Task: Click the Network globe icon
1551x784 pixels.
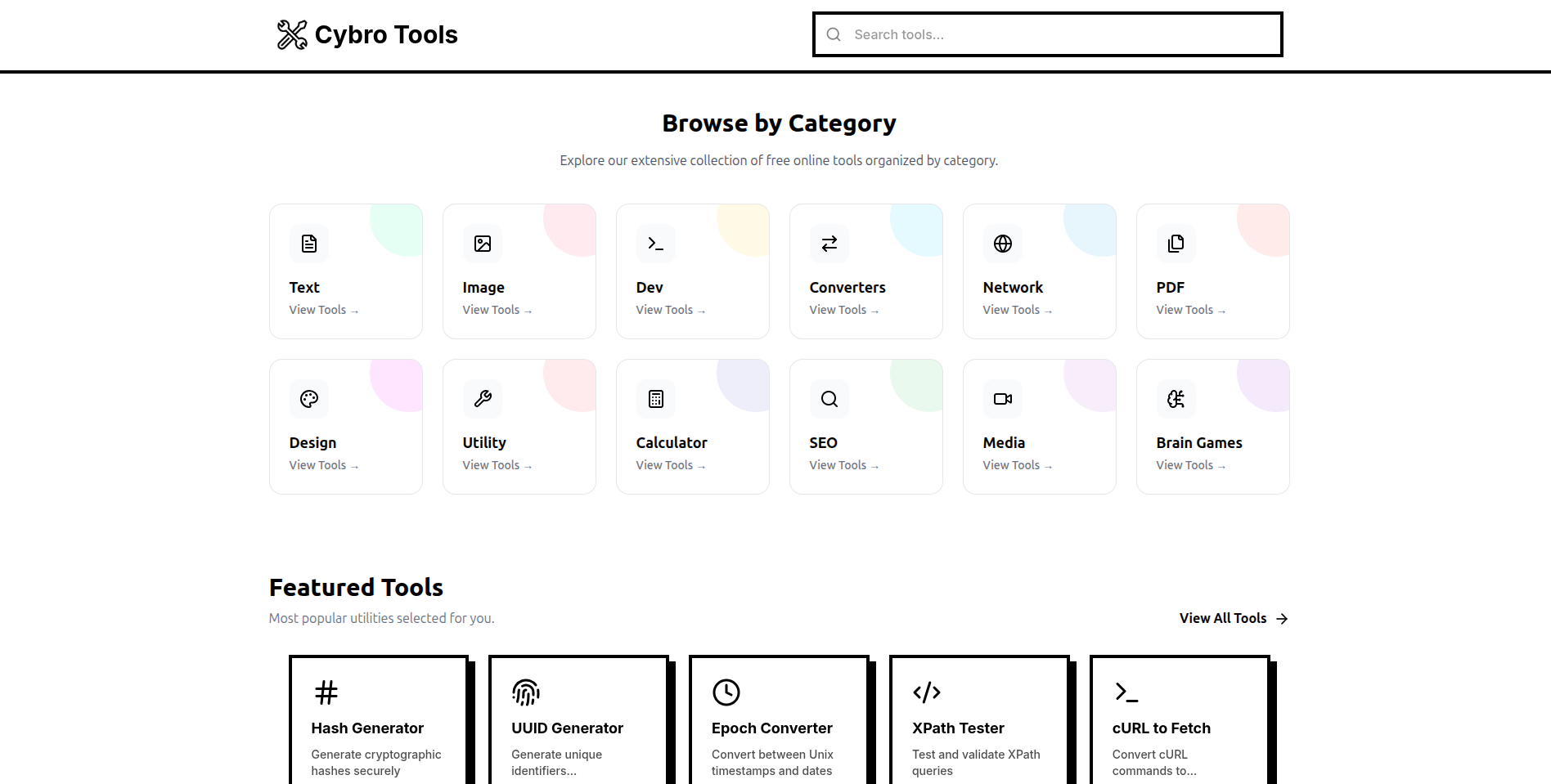Action: coord(1002,244)
